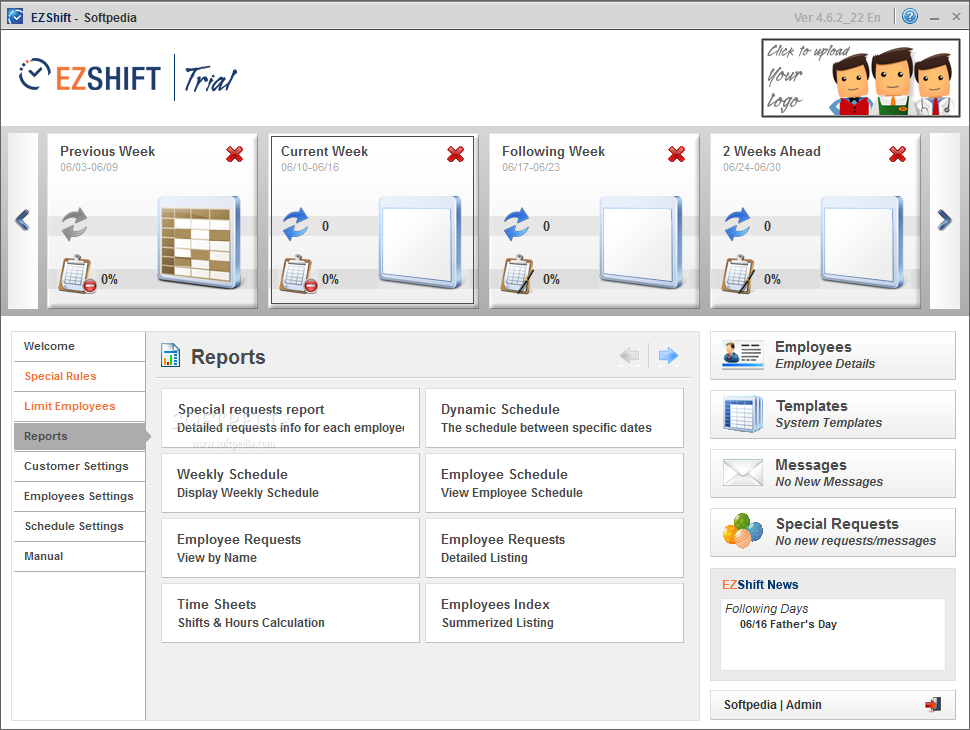Click the EZSHIFT Trial logo

[x=127, y=77]
